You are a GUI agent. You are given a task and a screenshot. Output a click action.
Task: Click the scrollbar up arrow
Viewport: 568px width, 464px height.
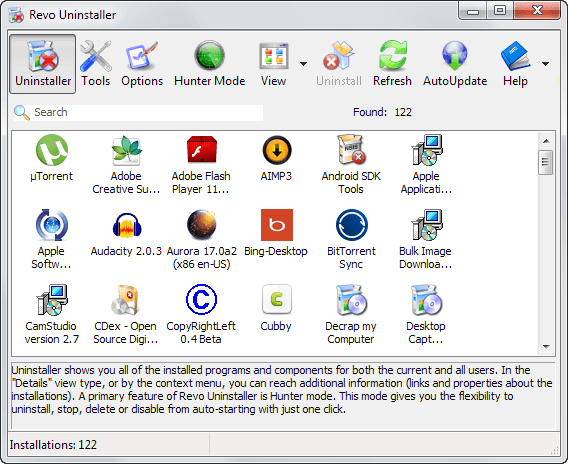pyautogui.click(x=546, y=141)
